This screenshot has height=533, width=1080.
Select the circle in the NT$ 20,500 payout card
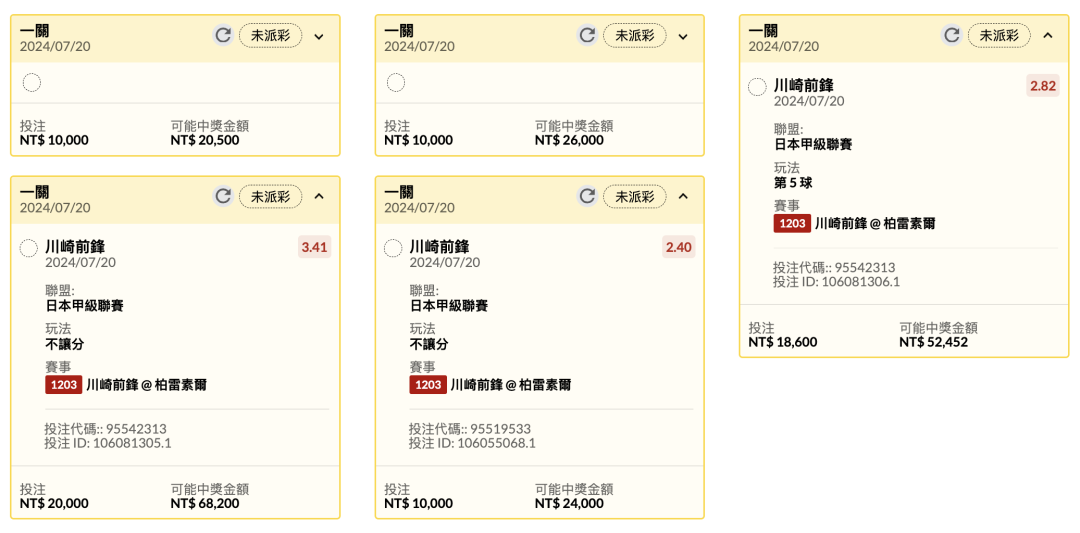coord(31,83)
